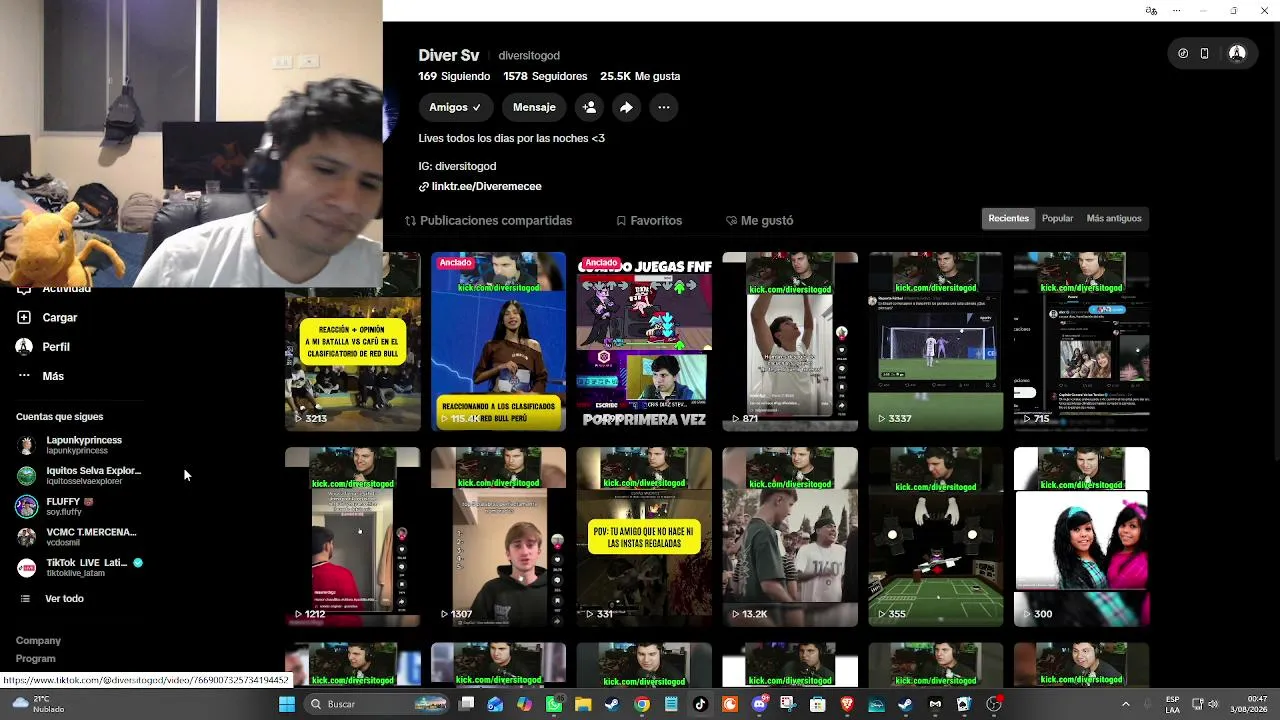Open pinned video Reaccionando a los clasificados

pyautogui.click(x=498, y=341)
